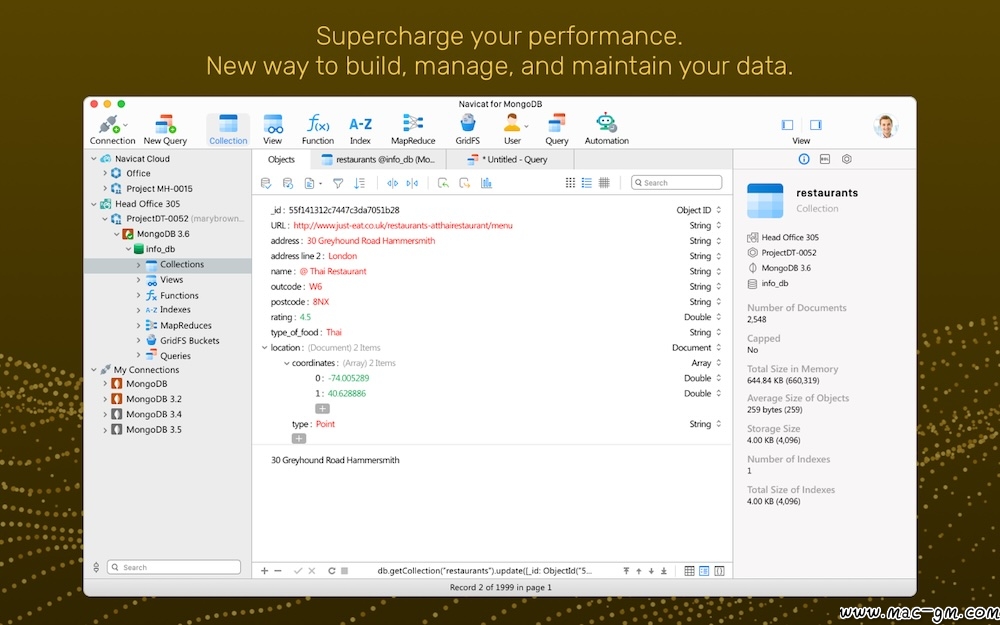
Task: Switch to the Untitled - Query tab
Action: [x=510, y=159]
